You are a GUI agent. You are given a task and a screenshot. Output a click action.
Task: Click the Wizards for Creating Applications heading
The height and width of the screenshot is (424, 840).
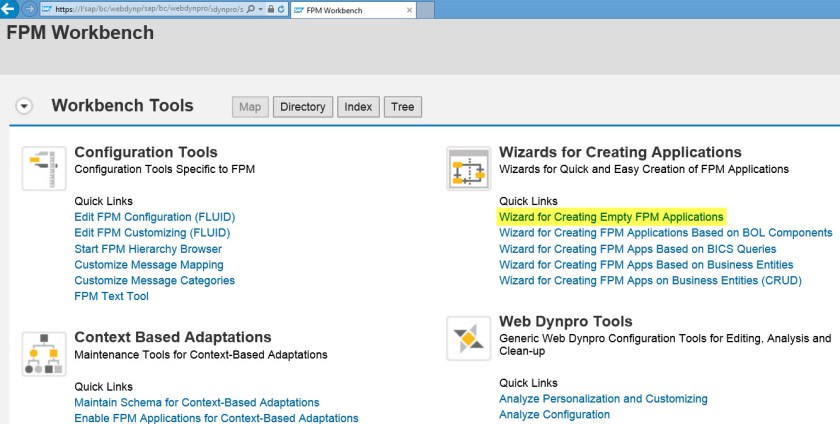pyautogui.click(x=620, y=152)
